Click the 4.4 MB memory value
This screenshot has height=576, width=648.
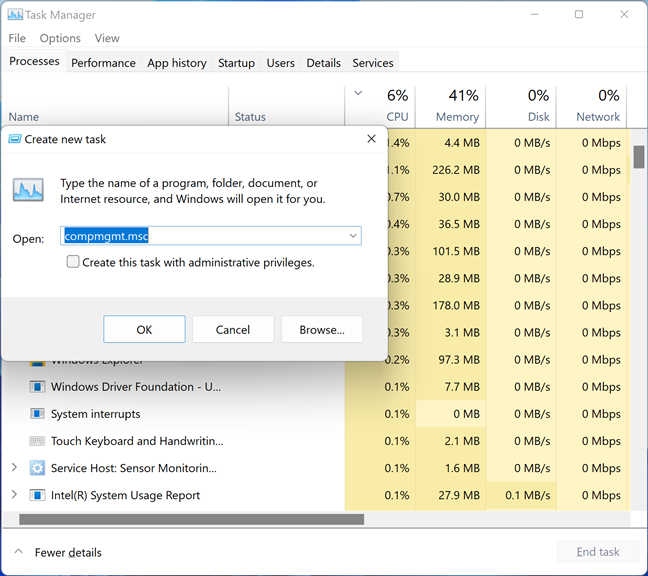pos(462,143)
